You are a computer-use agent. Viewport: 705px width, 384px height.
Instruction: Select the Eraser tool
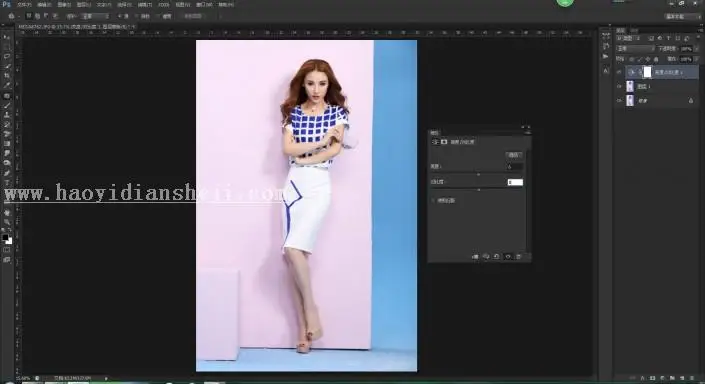click(x=7, y=134)
